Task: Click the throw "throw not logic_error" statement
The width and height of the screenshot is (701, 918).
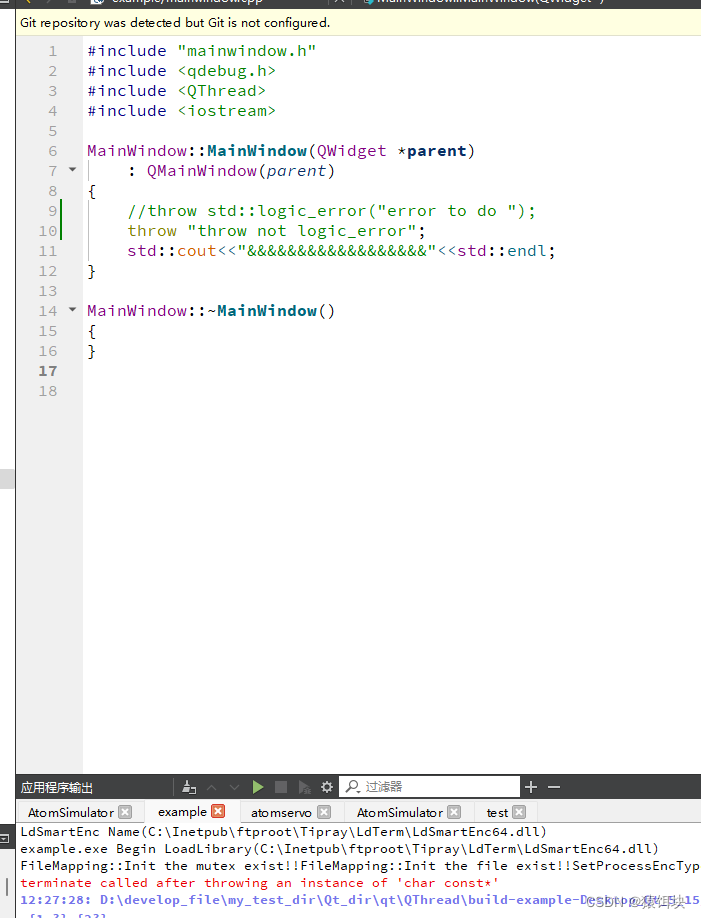Action: (276, 231)
